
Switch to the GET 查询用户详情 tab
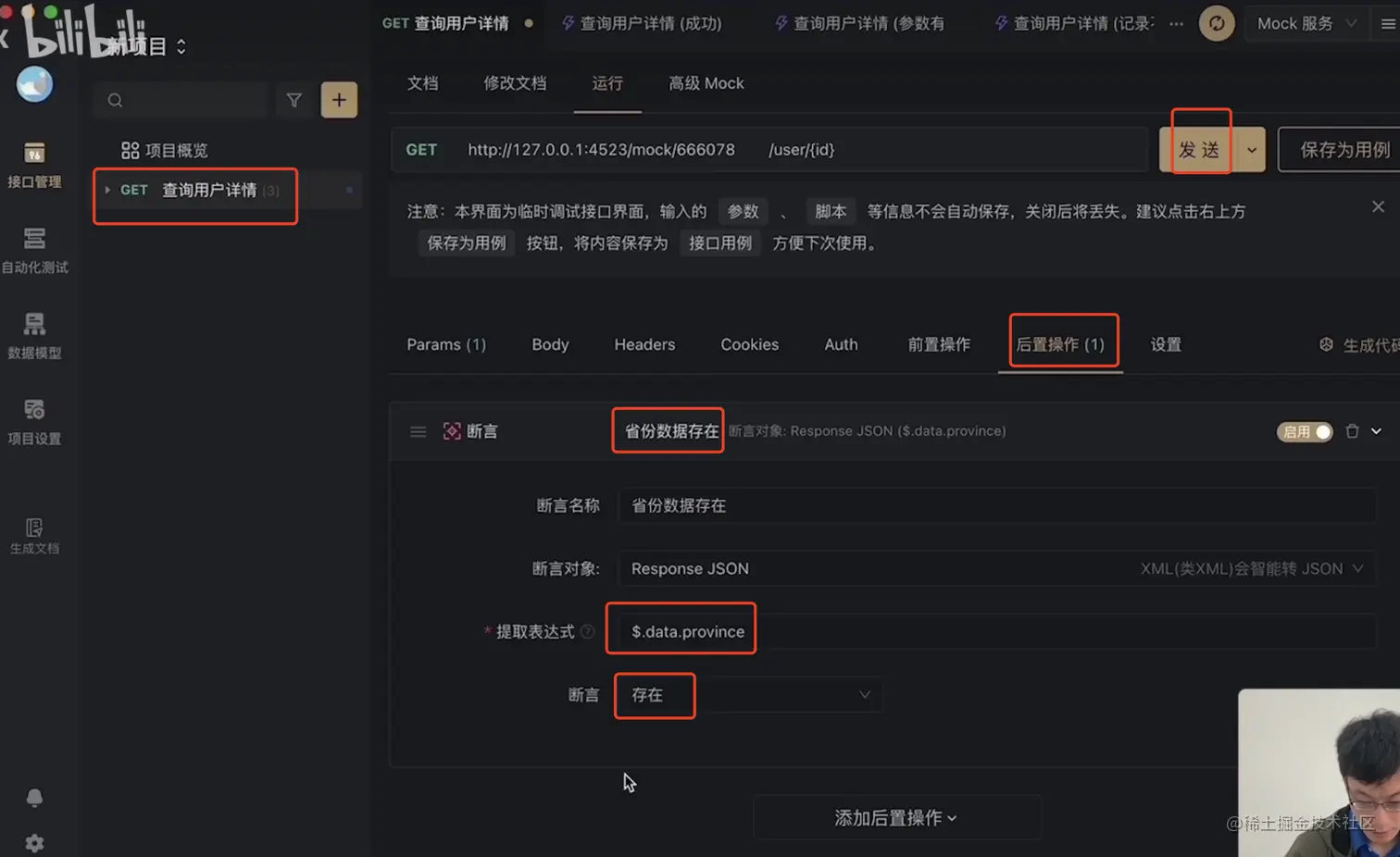[456, 23]
